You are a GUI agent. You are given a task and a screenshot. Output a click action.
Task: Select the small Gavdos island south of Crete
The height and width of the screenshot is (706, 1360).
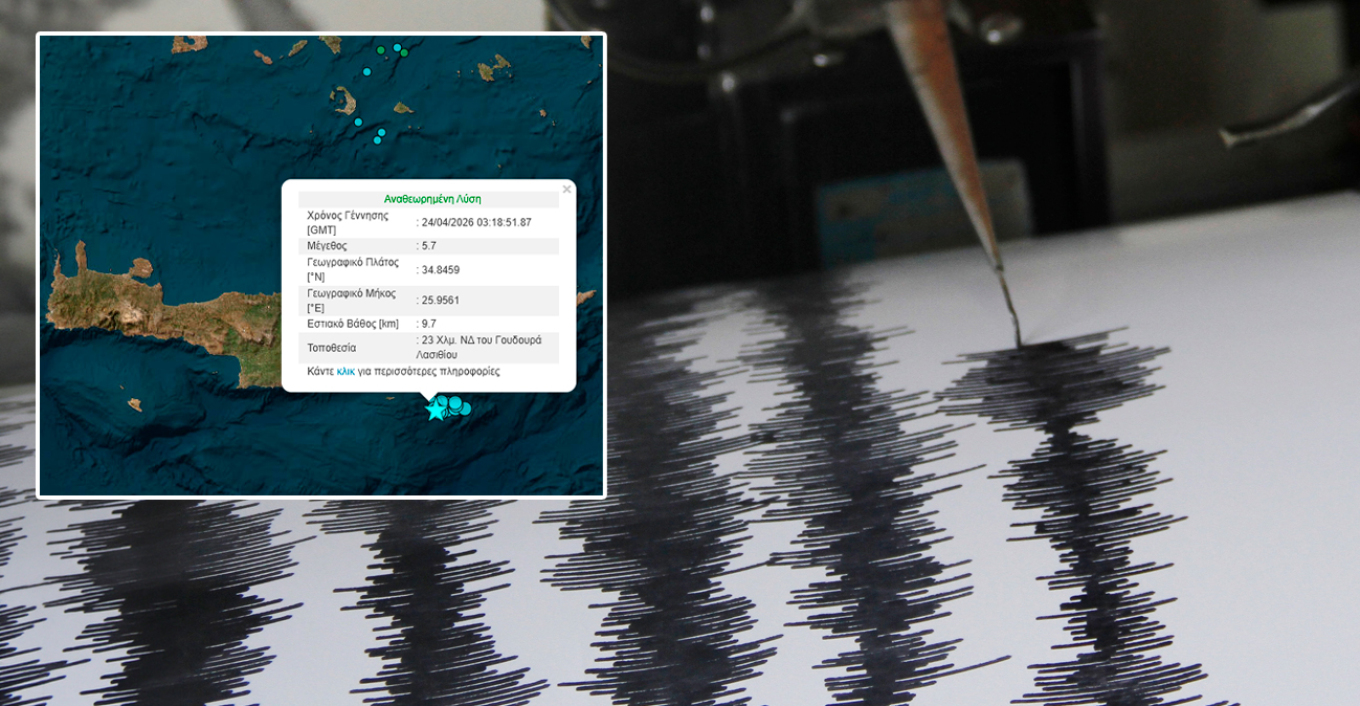[x=134, y=404]
